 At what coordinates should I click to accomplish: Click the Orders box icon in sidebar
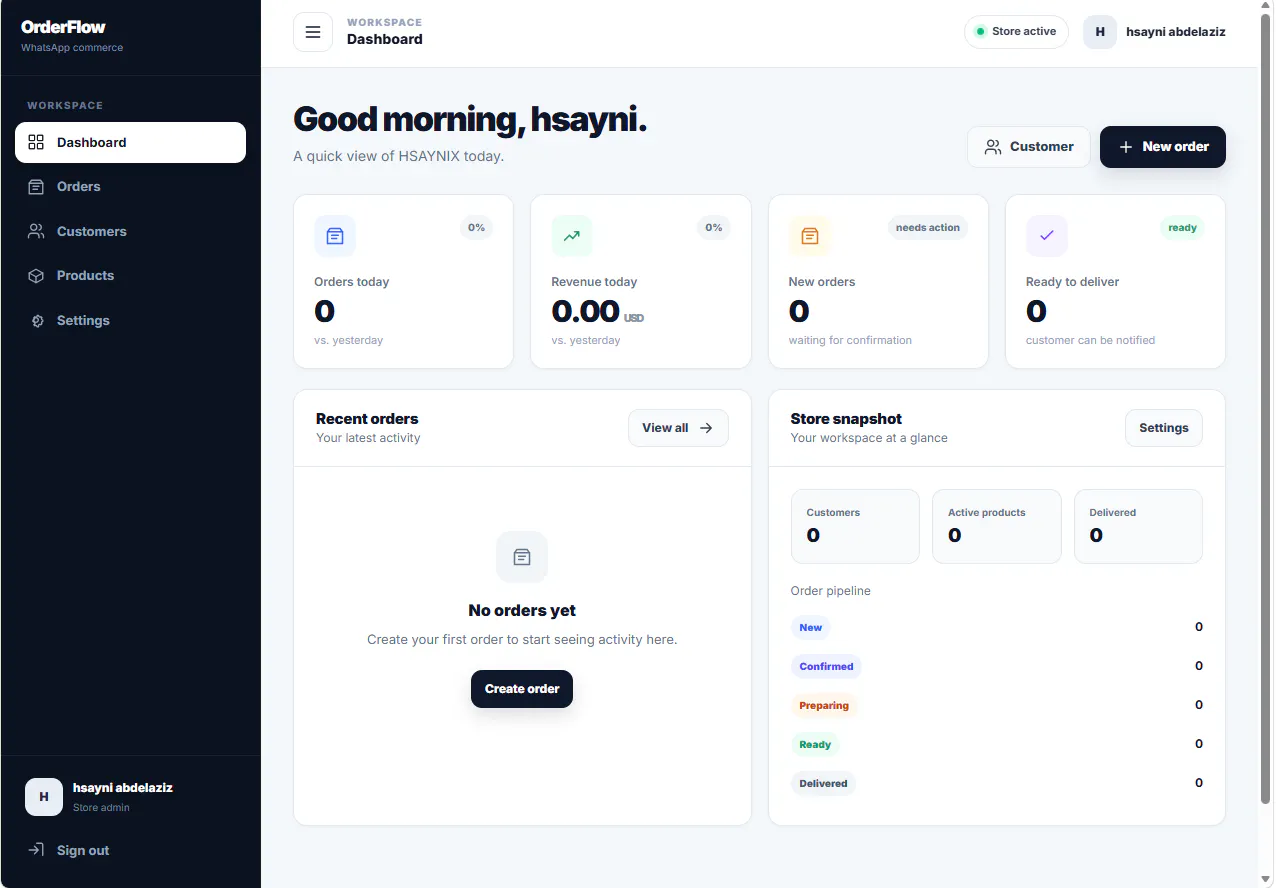pyautogui.click(x=36, y=187)
